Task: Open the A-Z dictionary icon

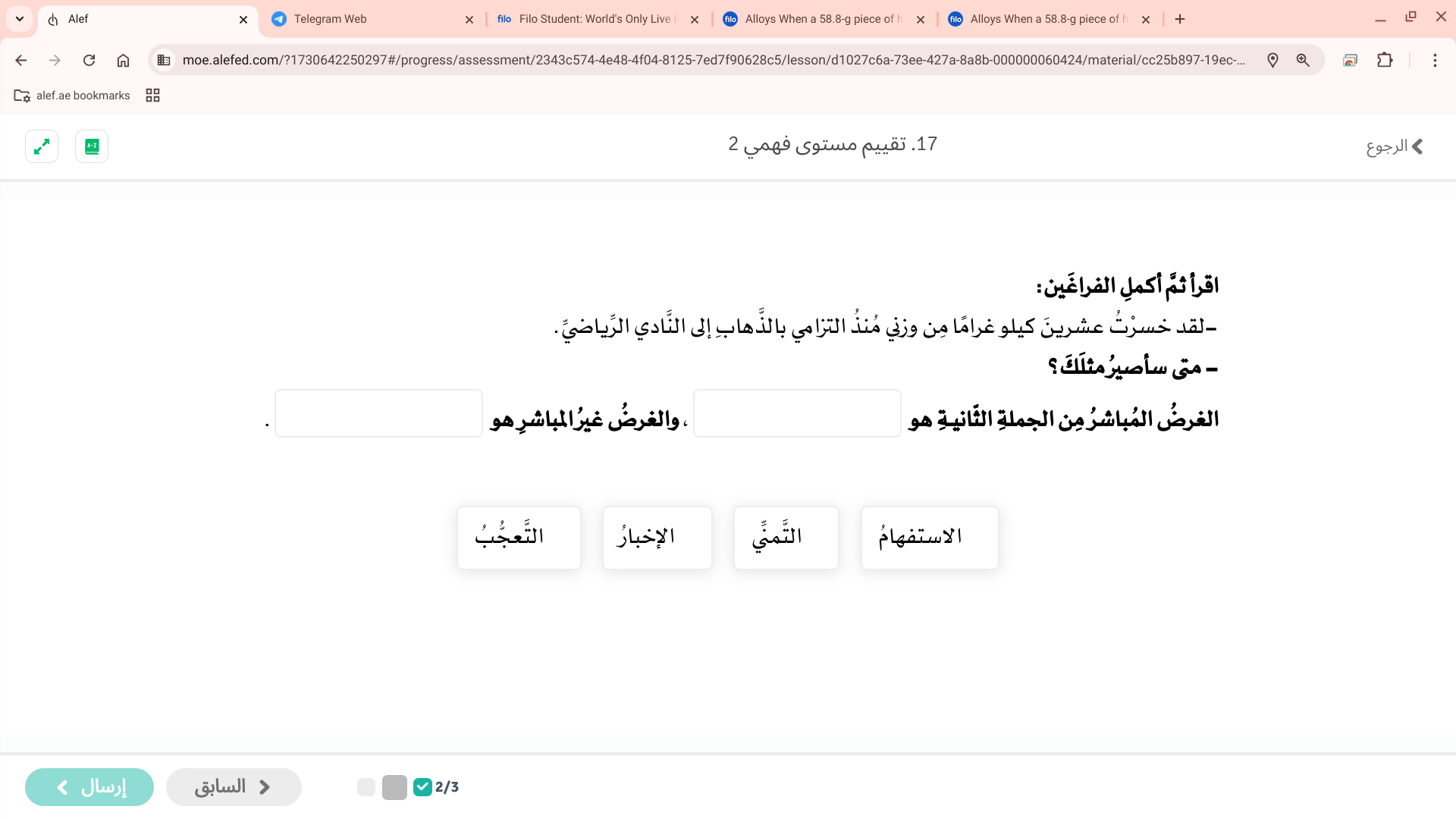Action: (x=92, y=146)
